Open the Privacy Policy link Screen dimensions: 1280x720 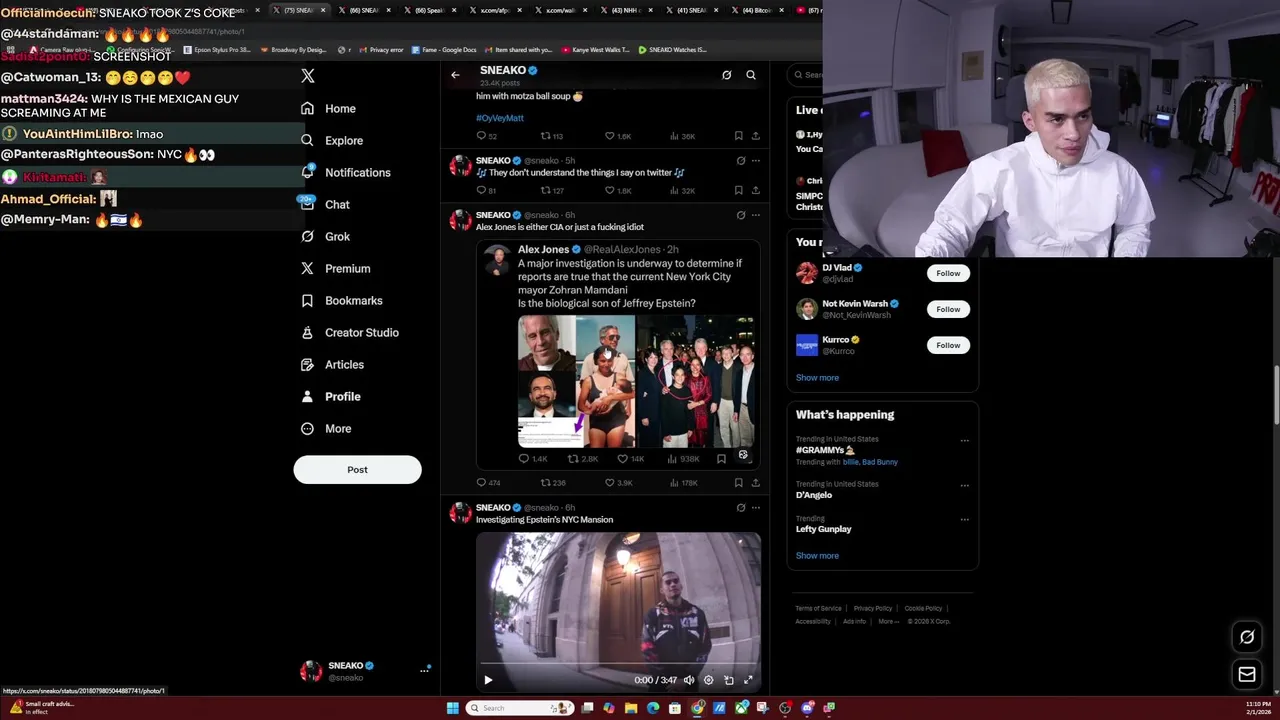tap(872, 608)
